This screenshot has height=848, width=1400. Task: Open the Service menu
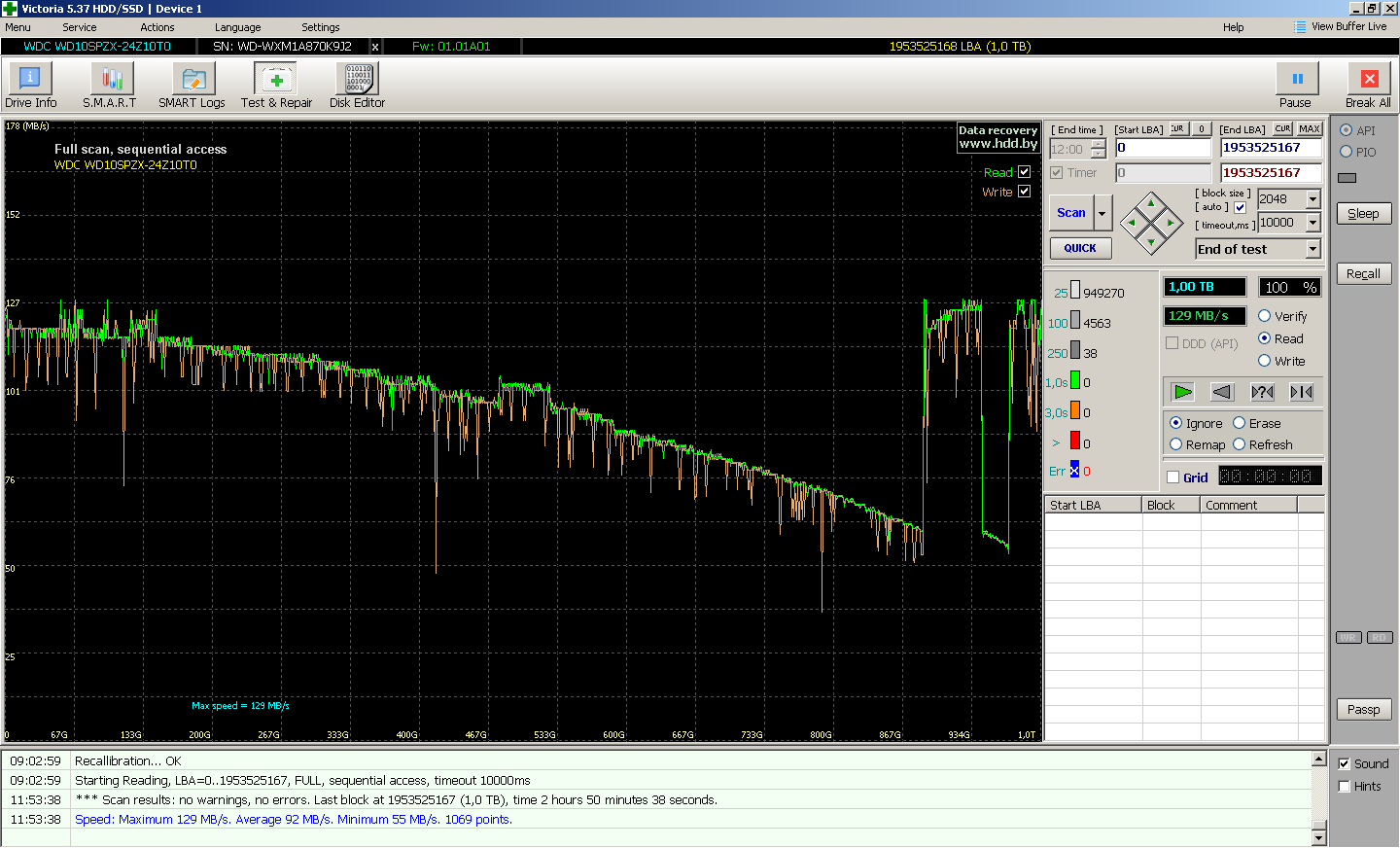click(79, 27)
